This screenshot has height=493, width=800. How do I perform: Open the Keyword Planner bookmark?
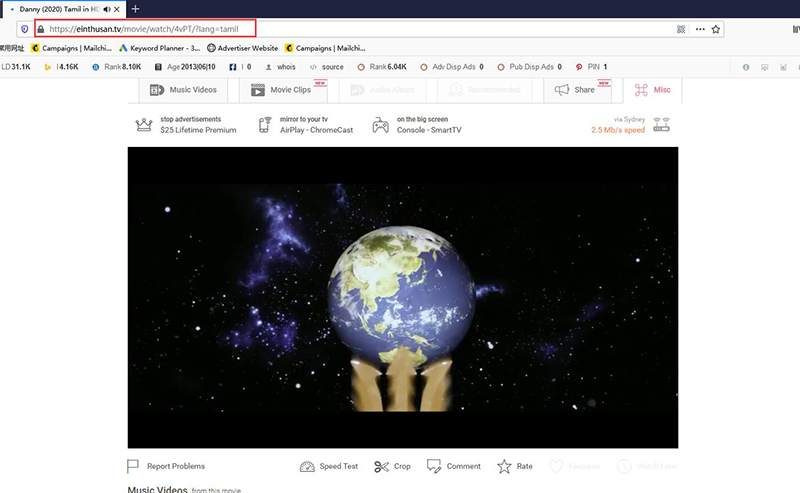pyautogui.click(x=159, y=48)
